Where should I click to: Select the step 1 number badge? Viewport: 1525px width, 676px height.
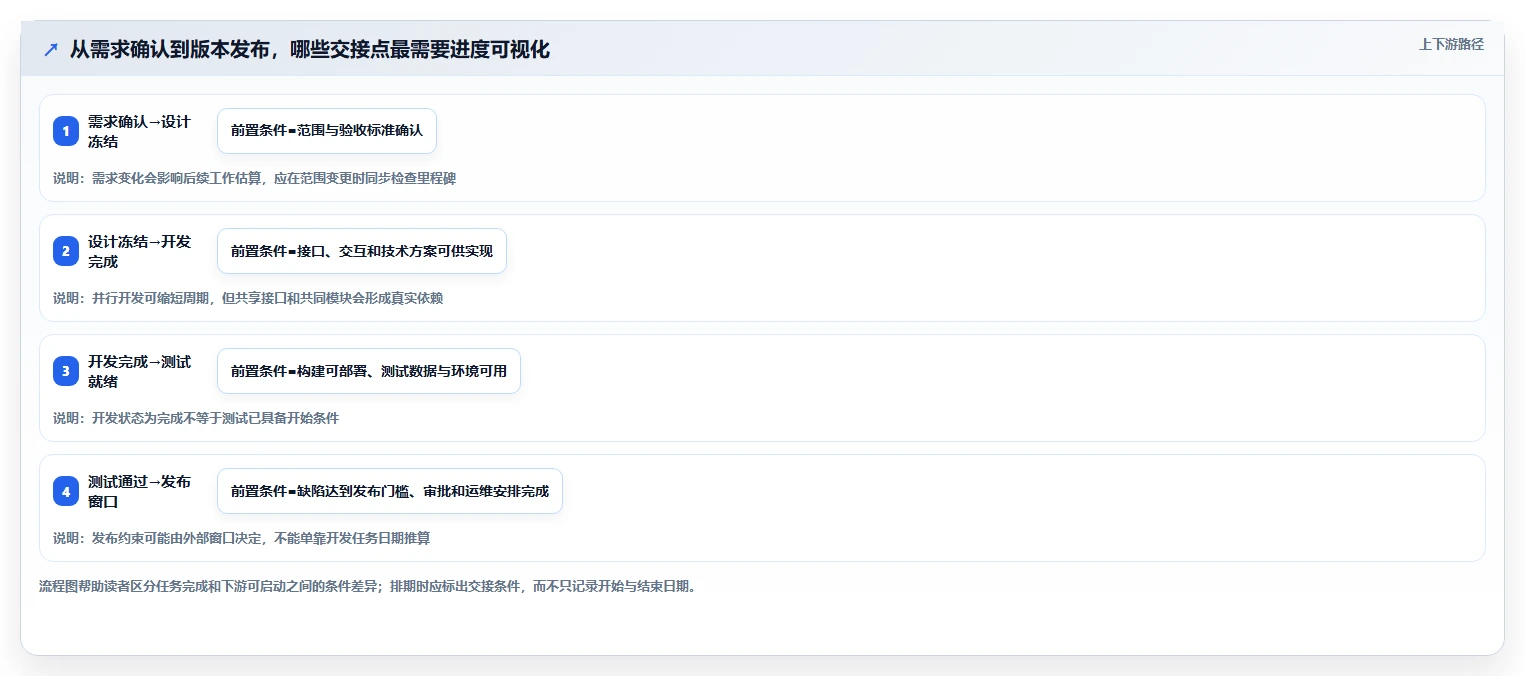coord(66,131)
